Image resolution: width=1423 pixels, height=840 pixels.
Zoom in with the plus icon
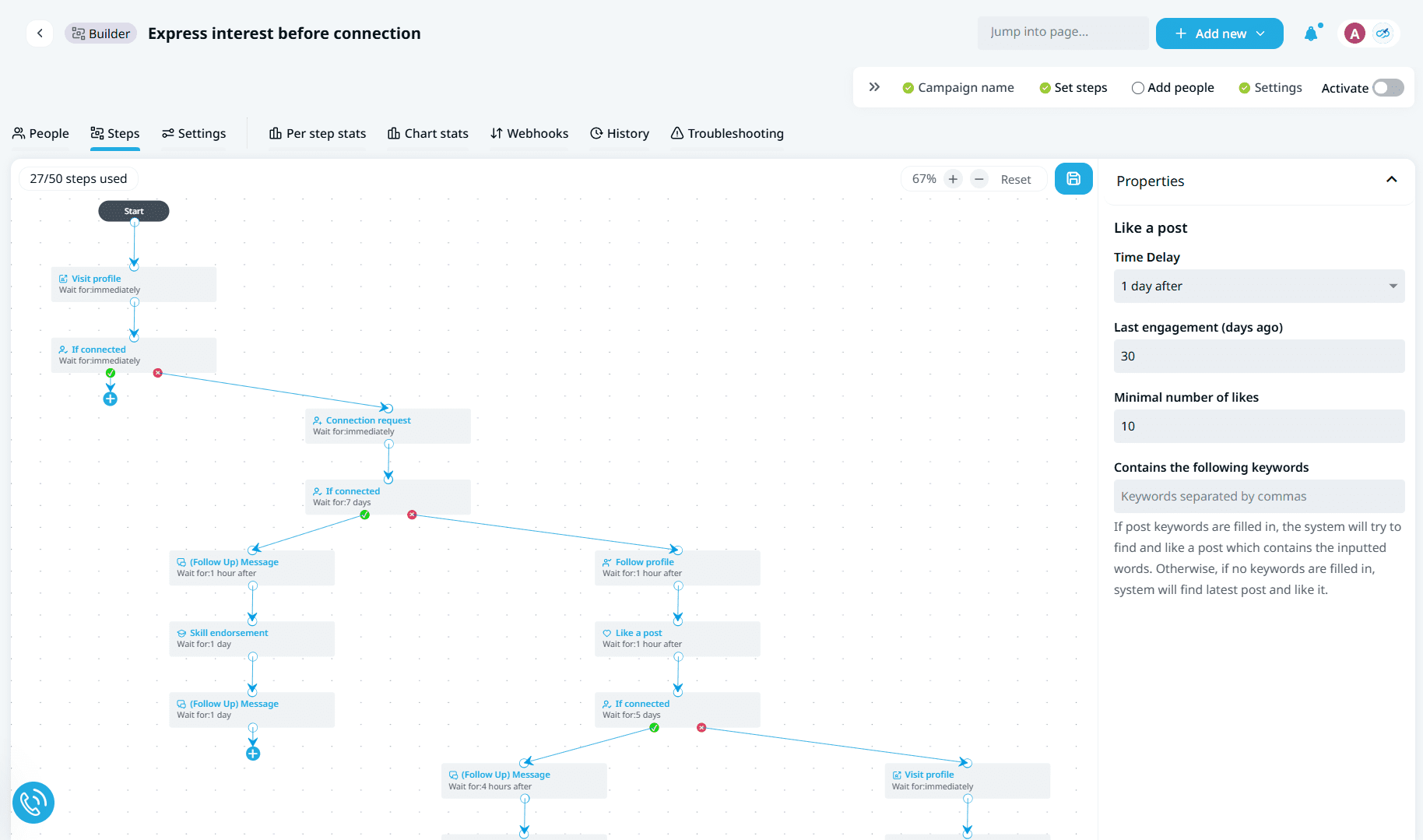click(x=953, y=179)
